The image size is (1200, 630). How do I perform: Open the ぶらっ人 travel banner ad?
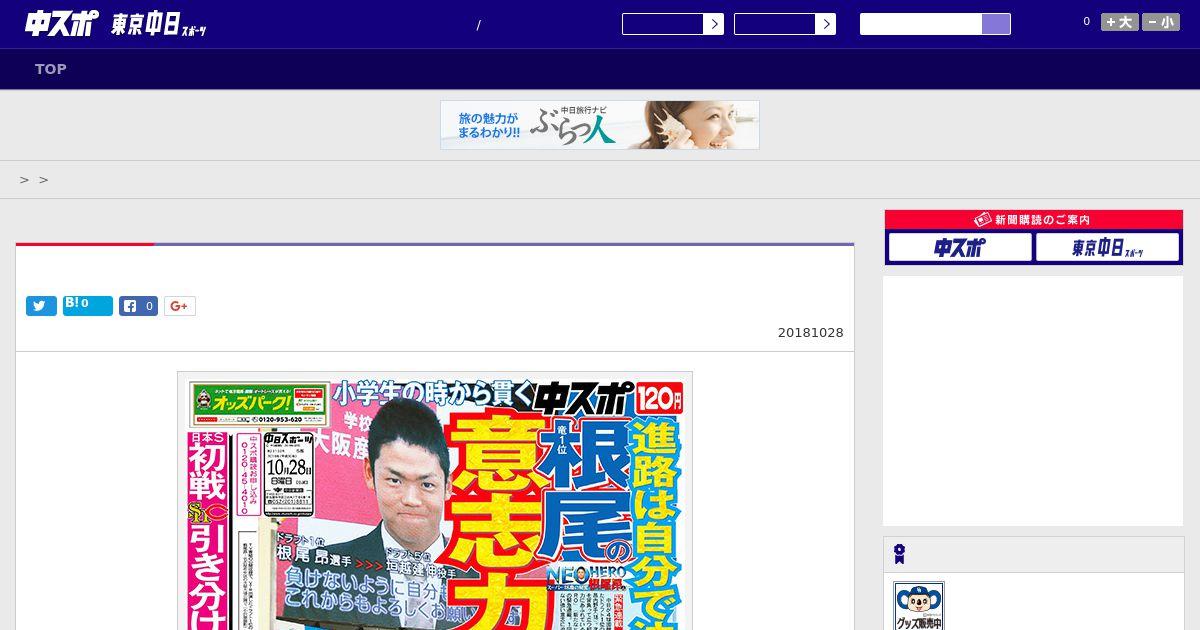600,125
